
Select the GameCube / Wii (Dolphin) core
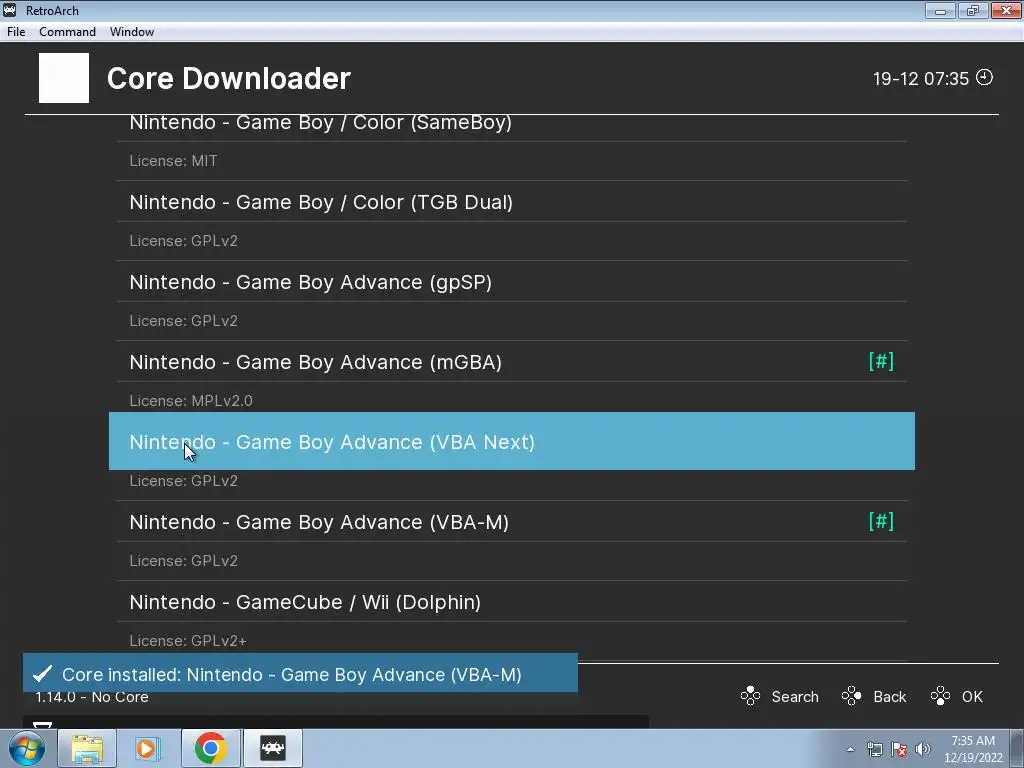[512, 601]
